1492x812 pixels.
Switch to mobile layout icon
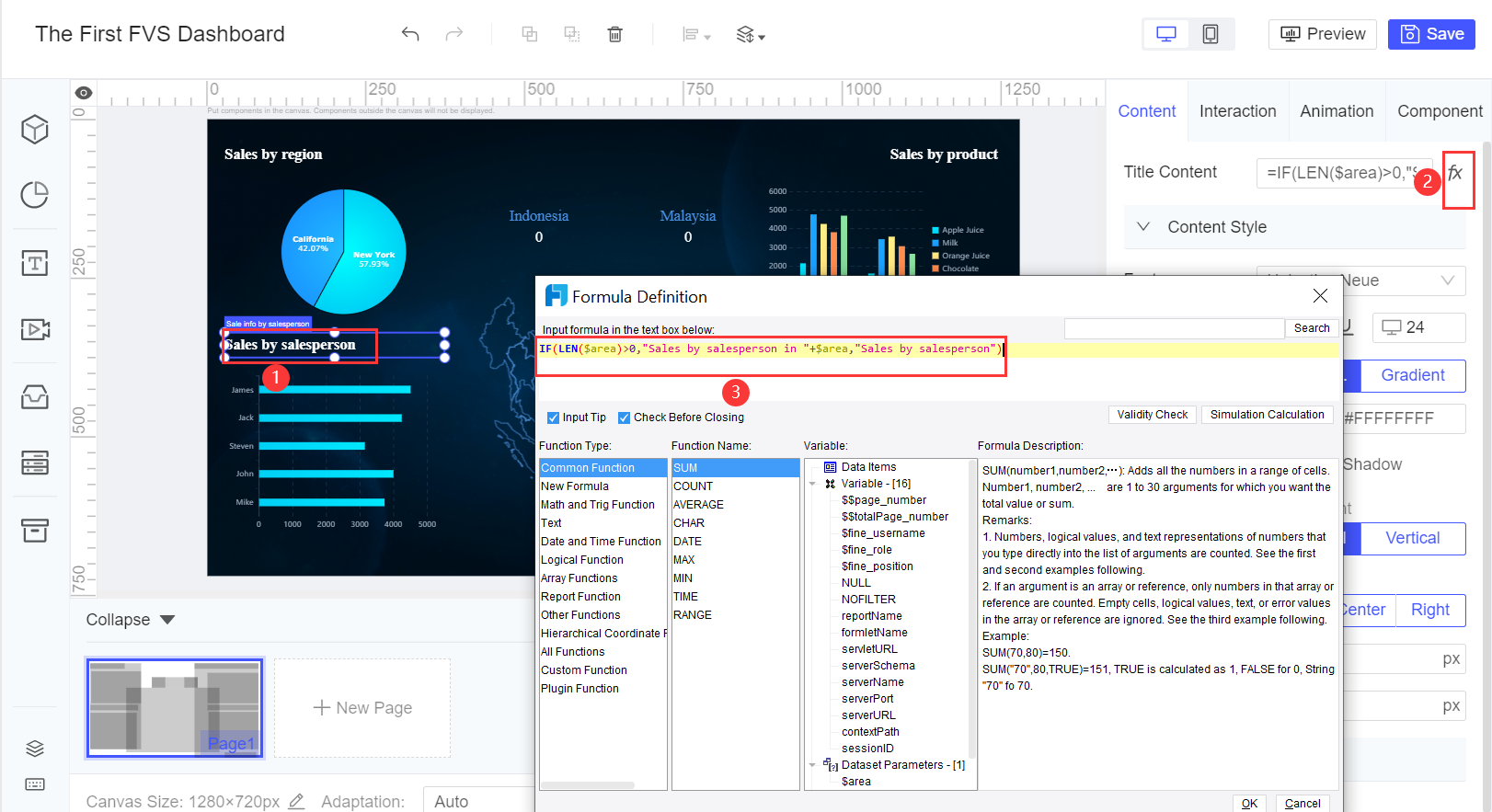(1211, 34)
